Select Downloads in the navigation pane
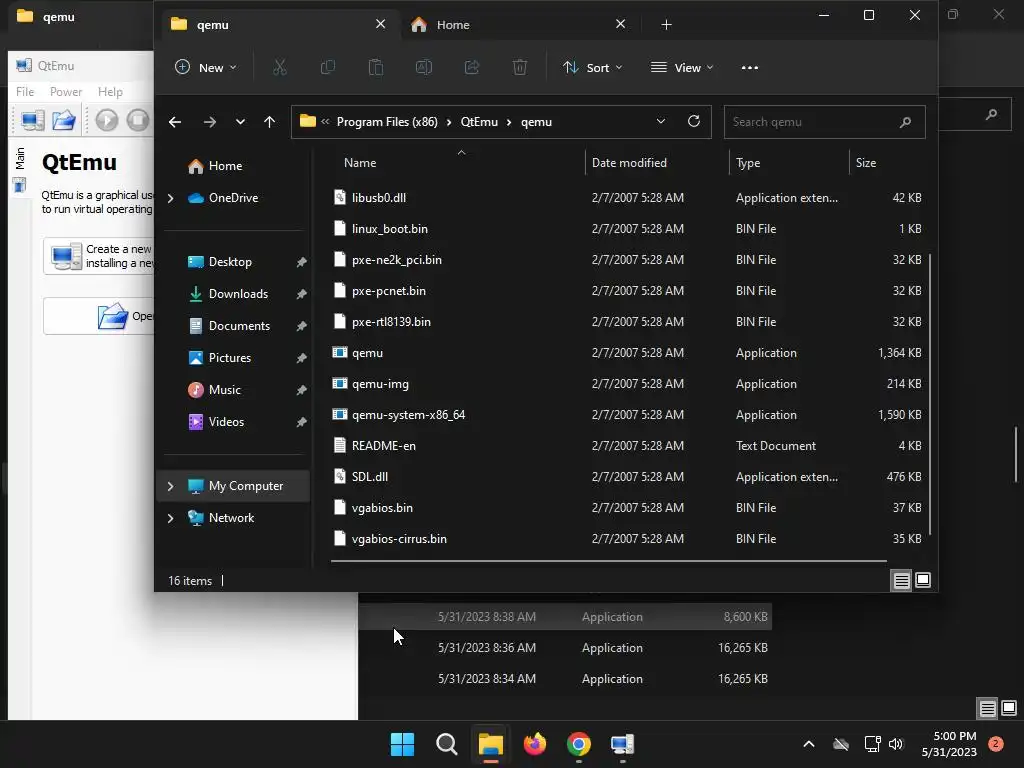The height and width of the screenshot is (768, 1024). point(238,294)
